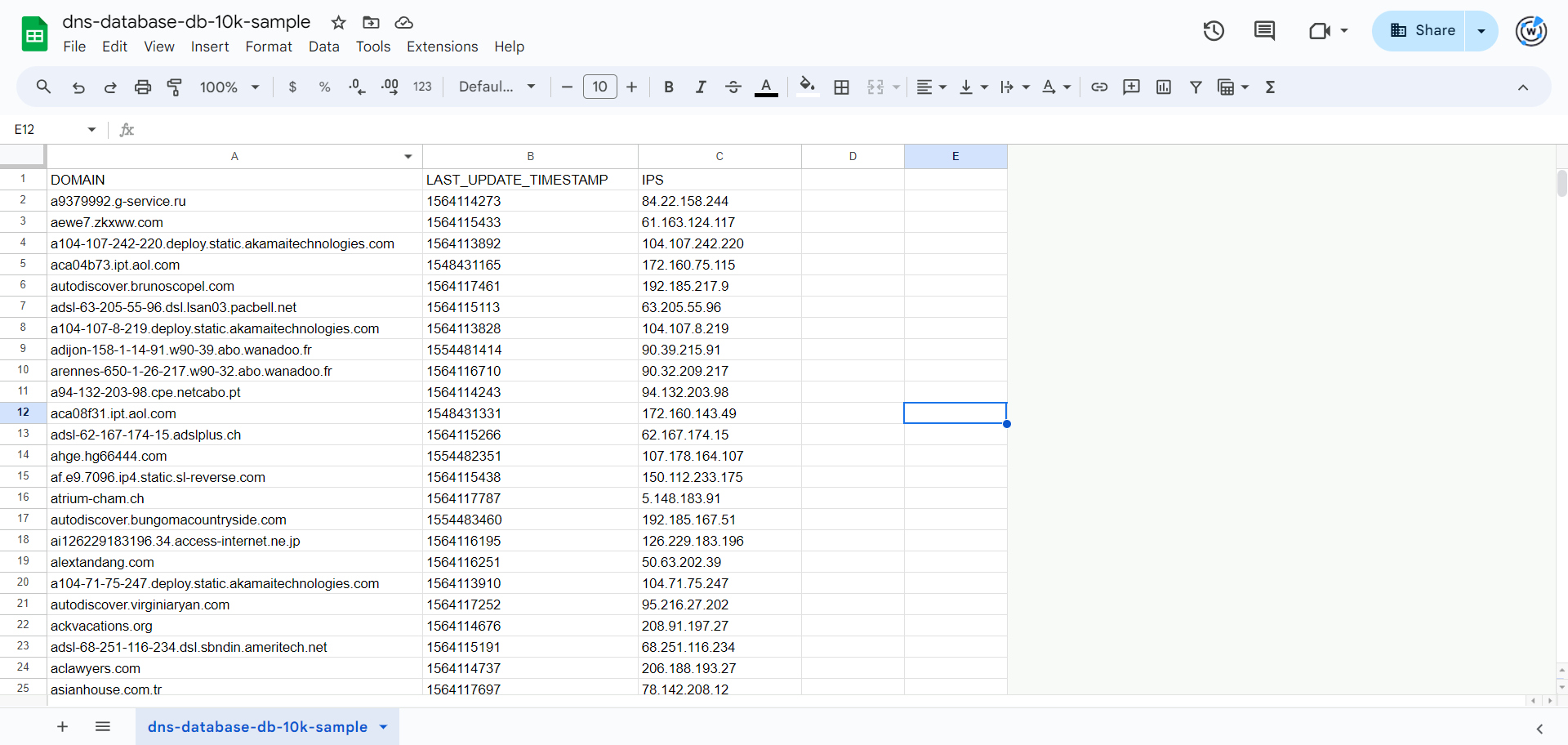Open version history clock icon
Viewport: 1568px width, 745px height.
[x=1214, y=31]
